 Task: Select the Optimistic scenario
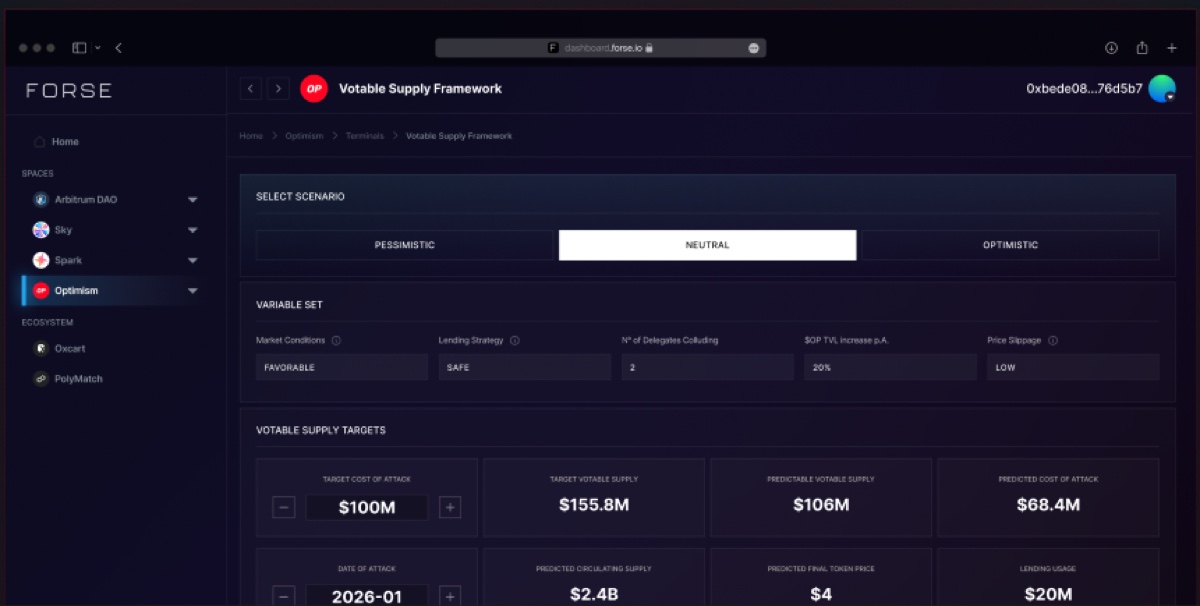1010,245
